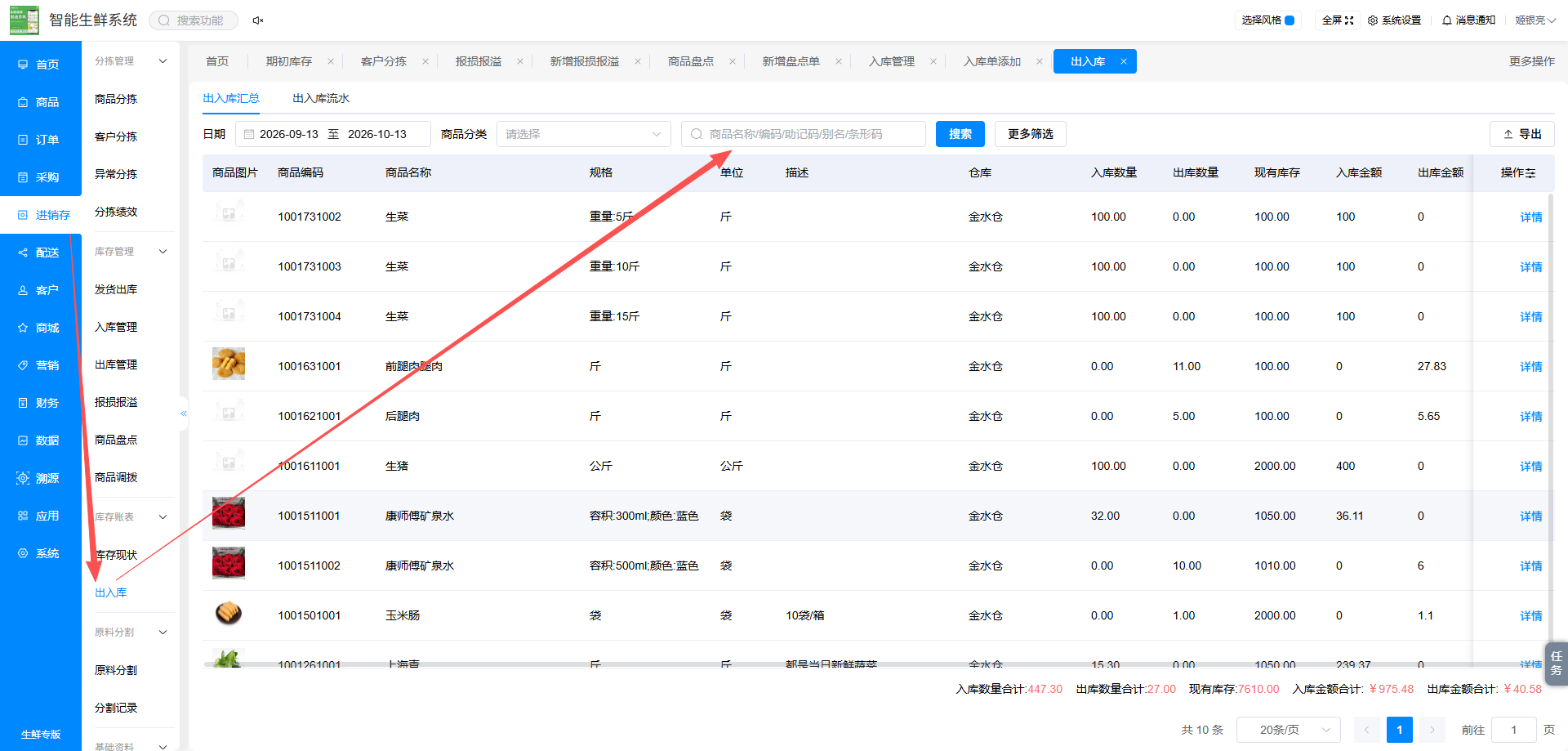This screenshot has width=1568, height=751.
Task: Go to the next page arrow
Action: pos(1432,730)
